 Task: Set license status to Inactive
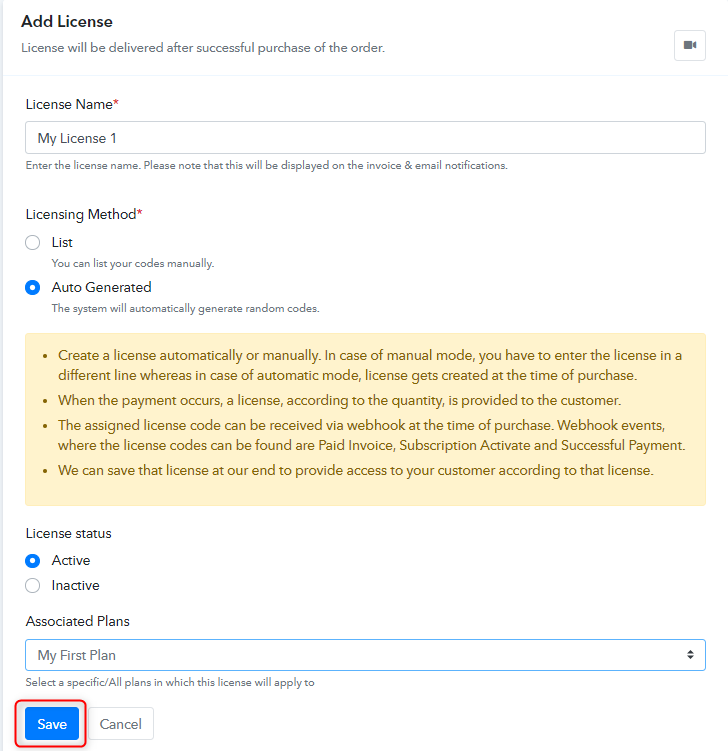coord(33,585)
